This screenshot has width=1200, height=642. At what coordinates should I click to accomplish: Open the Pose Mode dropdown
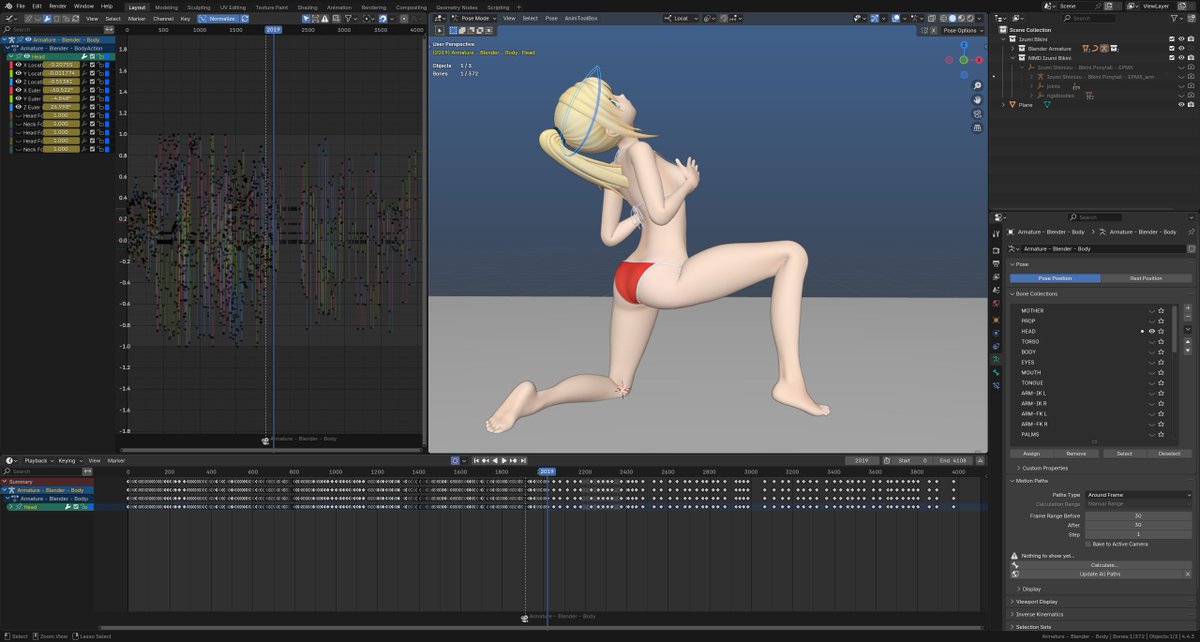474,18
